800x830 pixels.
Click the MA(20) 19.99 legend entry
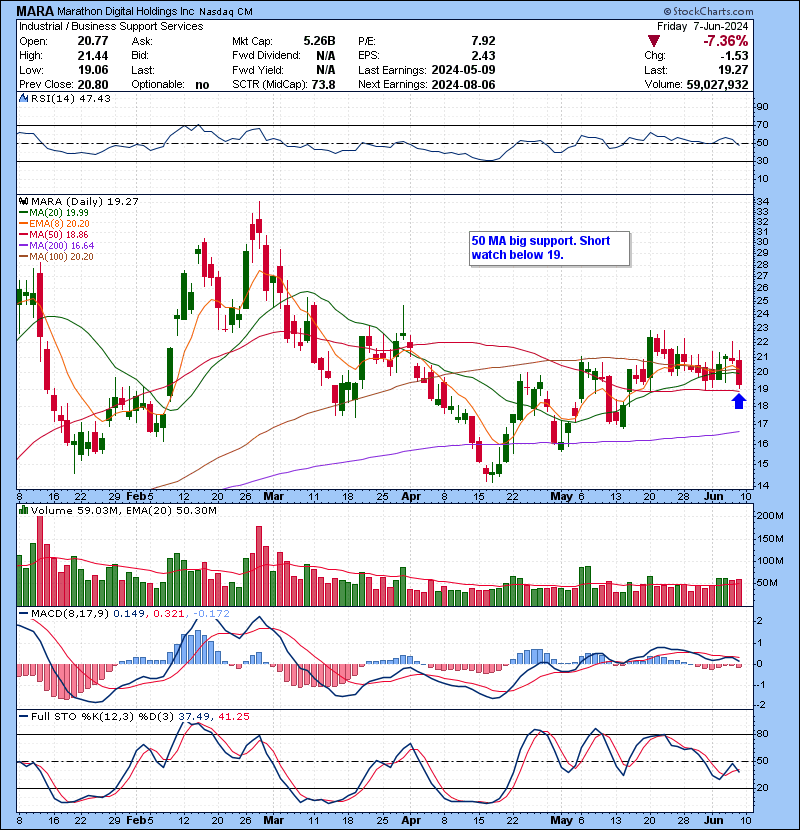(54, 212)
